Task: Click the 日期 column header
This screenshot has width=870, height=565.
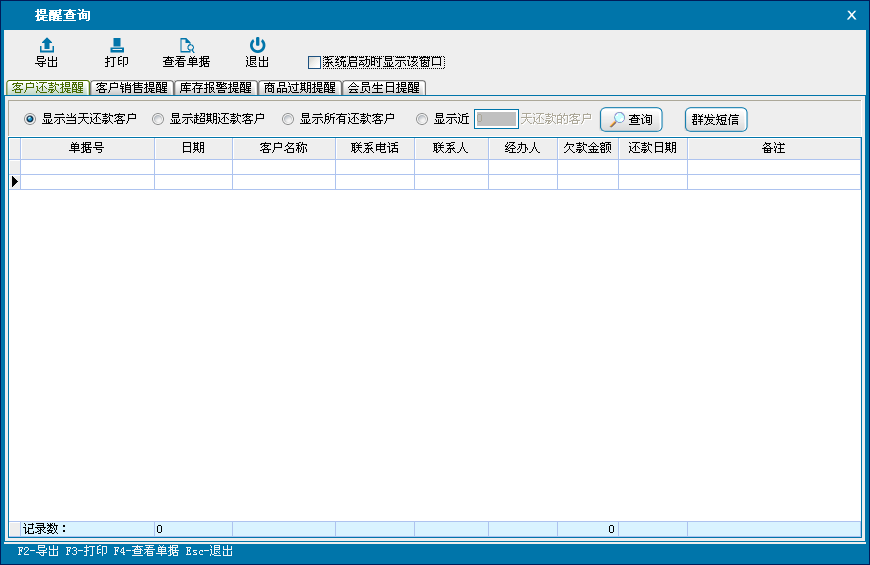Action: 193,148
